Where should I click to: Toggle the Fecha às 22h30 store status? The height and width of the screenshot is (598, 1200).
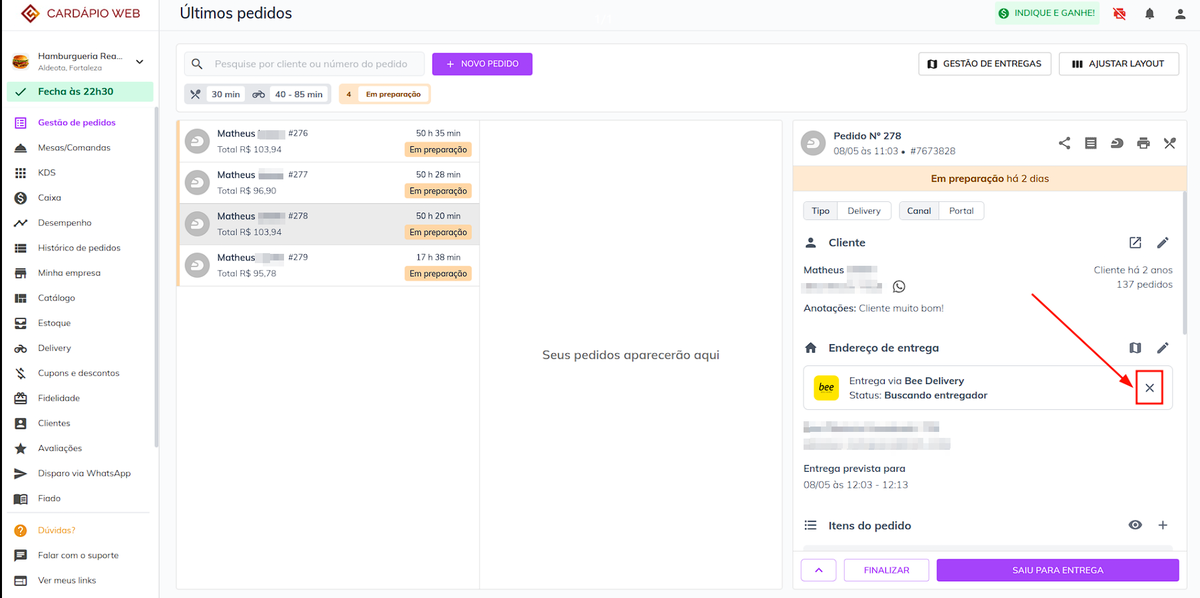(80, 91)
